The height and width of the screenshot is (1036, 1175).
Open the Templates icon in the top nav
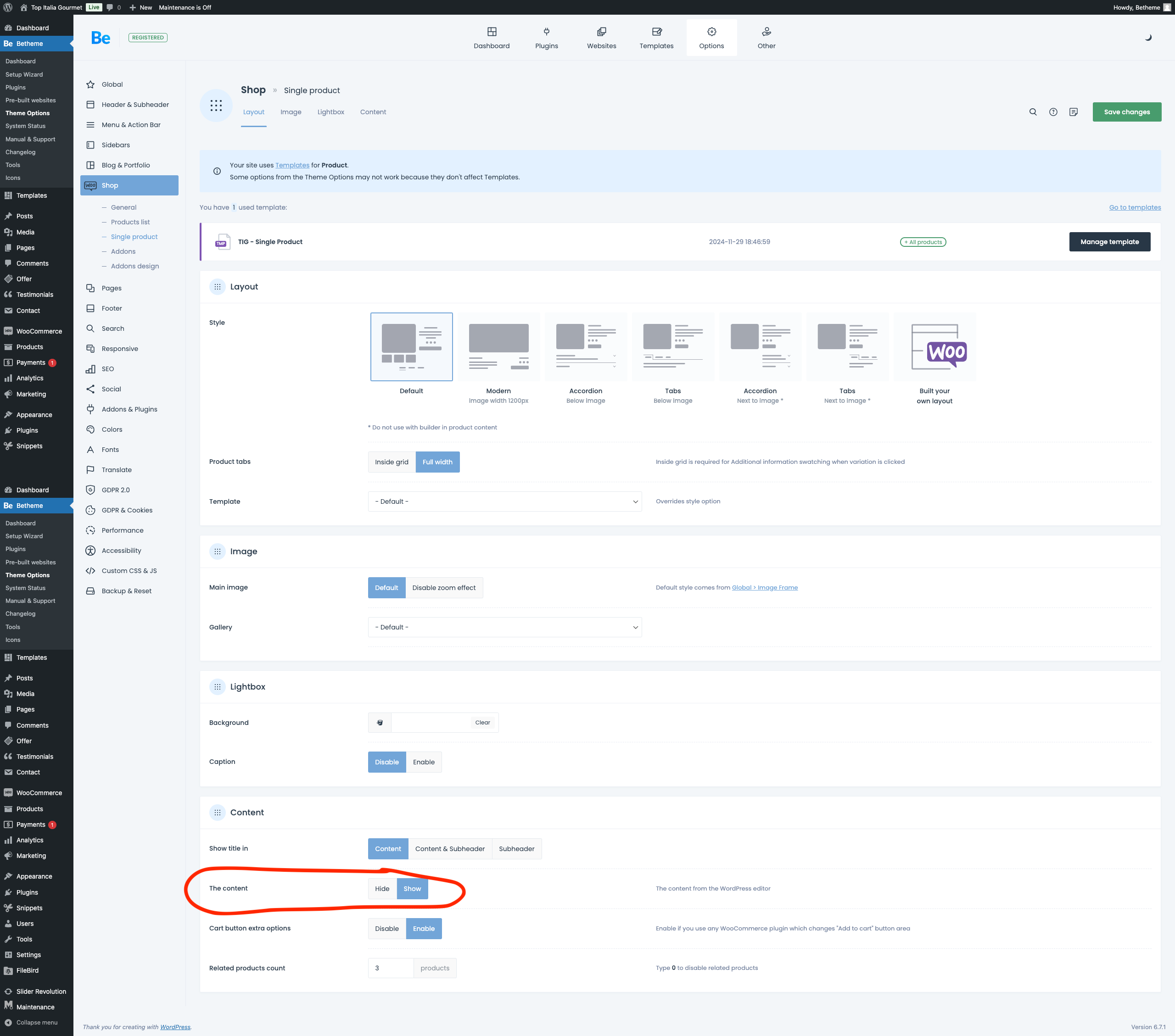point(656,32)
